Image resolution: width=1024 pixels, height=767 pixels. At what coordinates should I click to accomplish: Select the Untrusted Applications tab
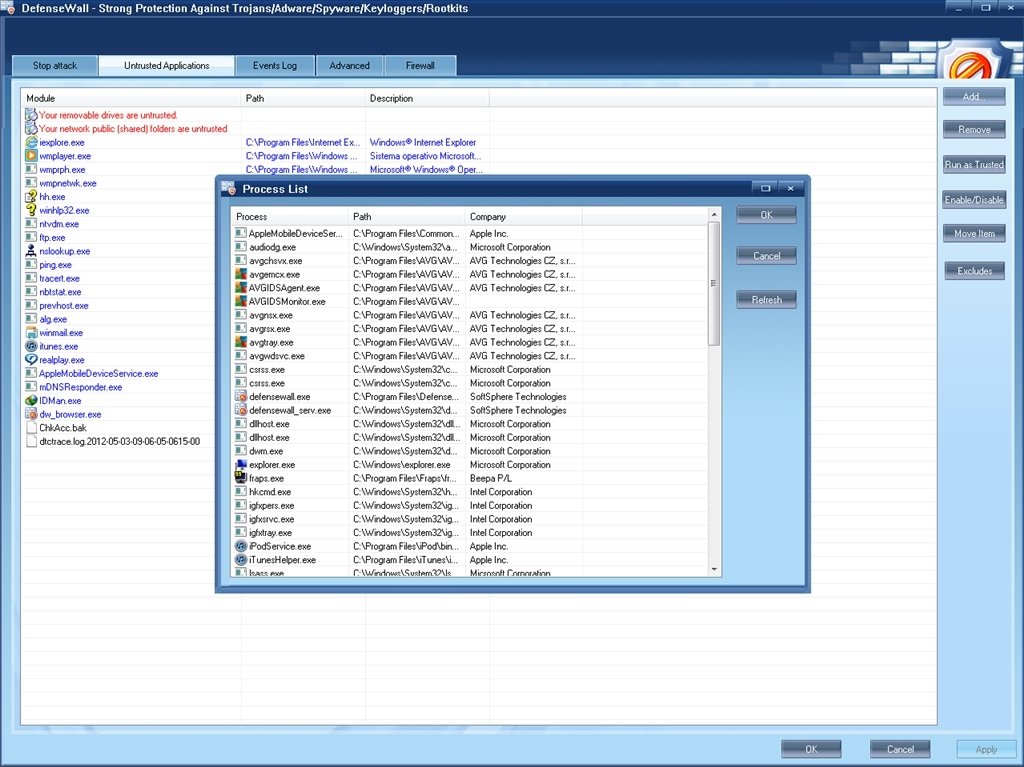167,65
